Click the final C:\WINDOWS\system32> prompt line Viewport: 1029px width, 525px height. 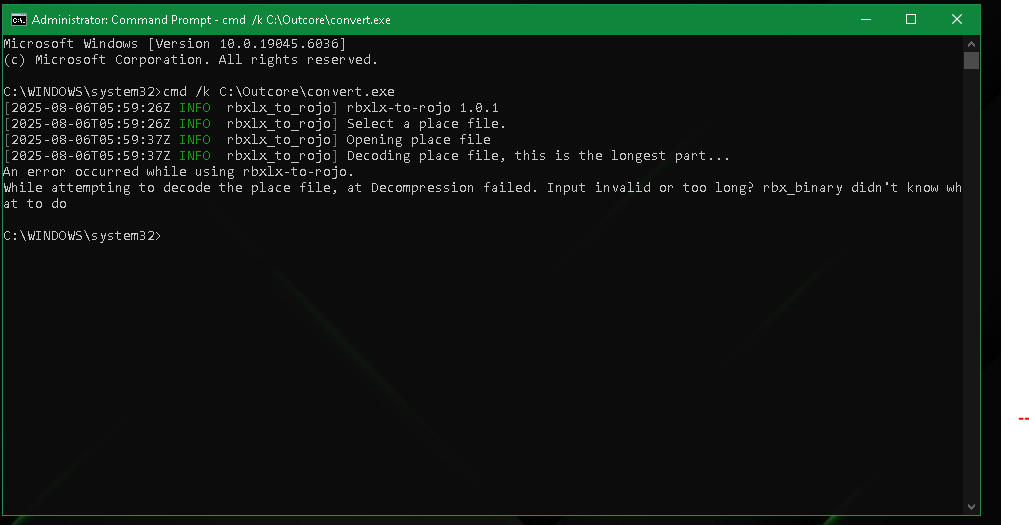pos(81,236)
